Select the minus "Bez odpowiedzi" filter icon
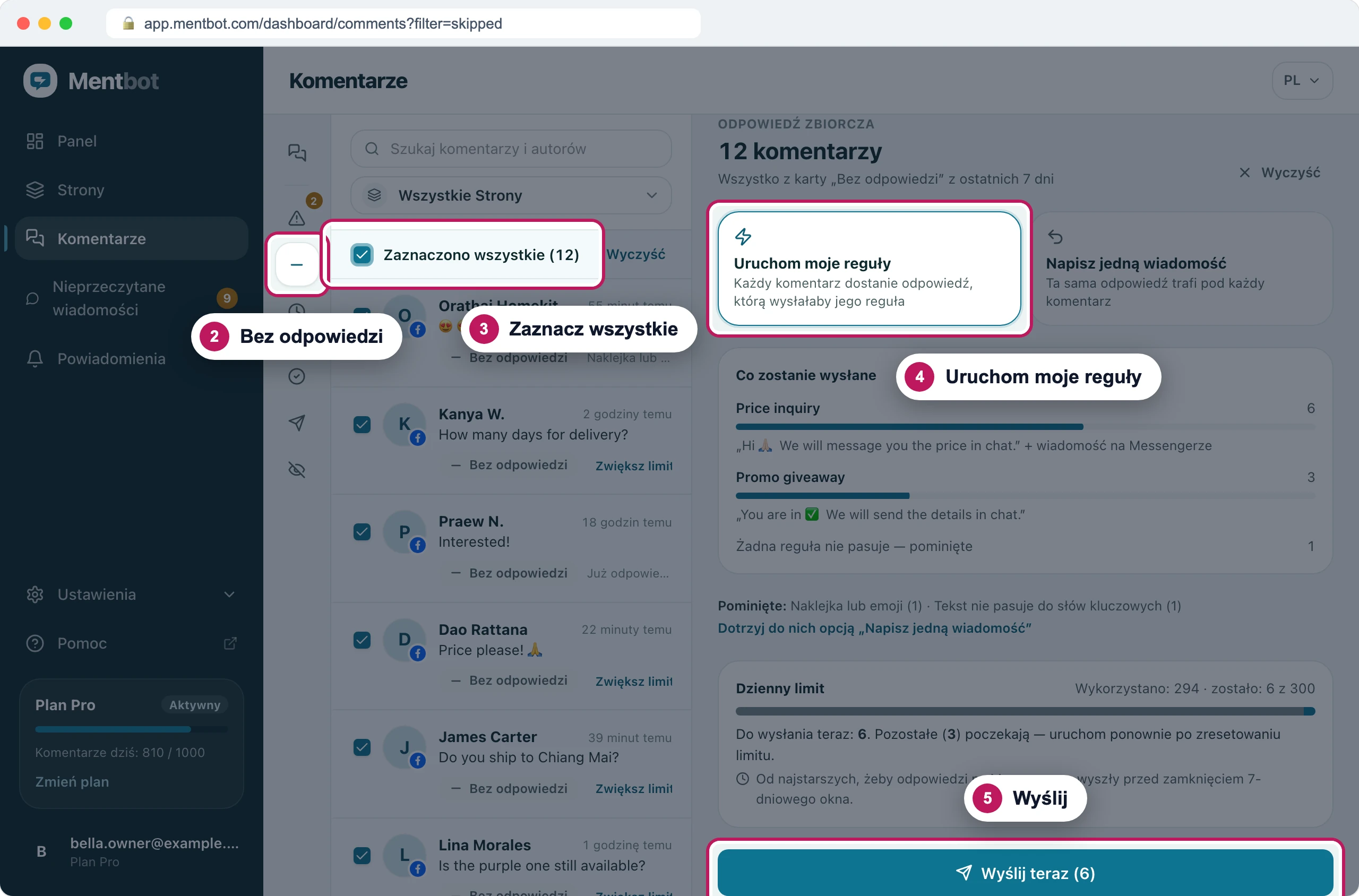 tap(297, 264)
